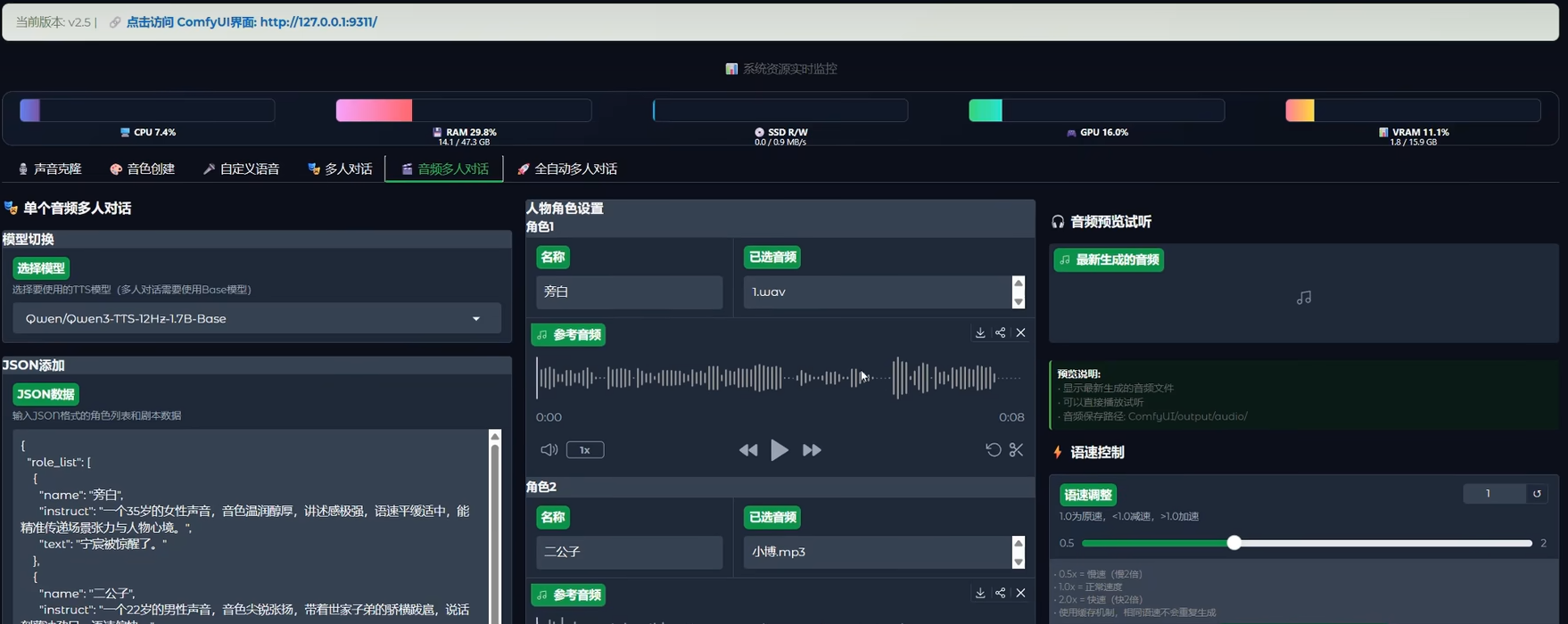This screenshot has height=624, width=1568.
Task: Click the scroll-up arrow of the JSON text area
Action: click(x=495, y=436)
